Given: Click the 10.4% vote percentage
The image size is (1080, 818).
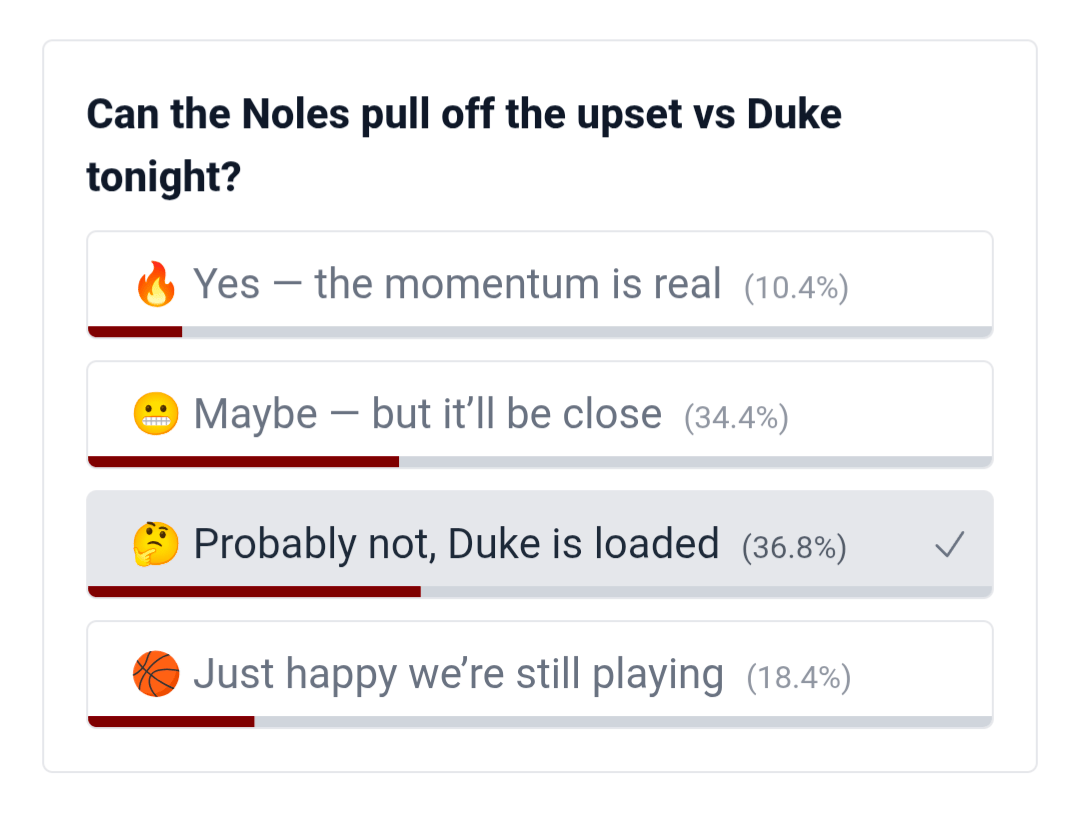Looking at the screenshot, I should (796, 288).
